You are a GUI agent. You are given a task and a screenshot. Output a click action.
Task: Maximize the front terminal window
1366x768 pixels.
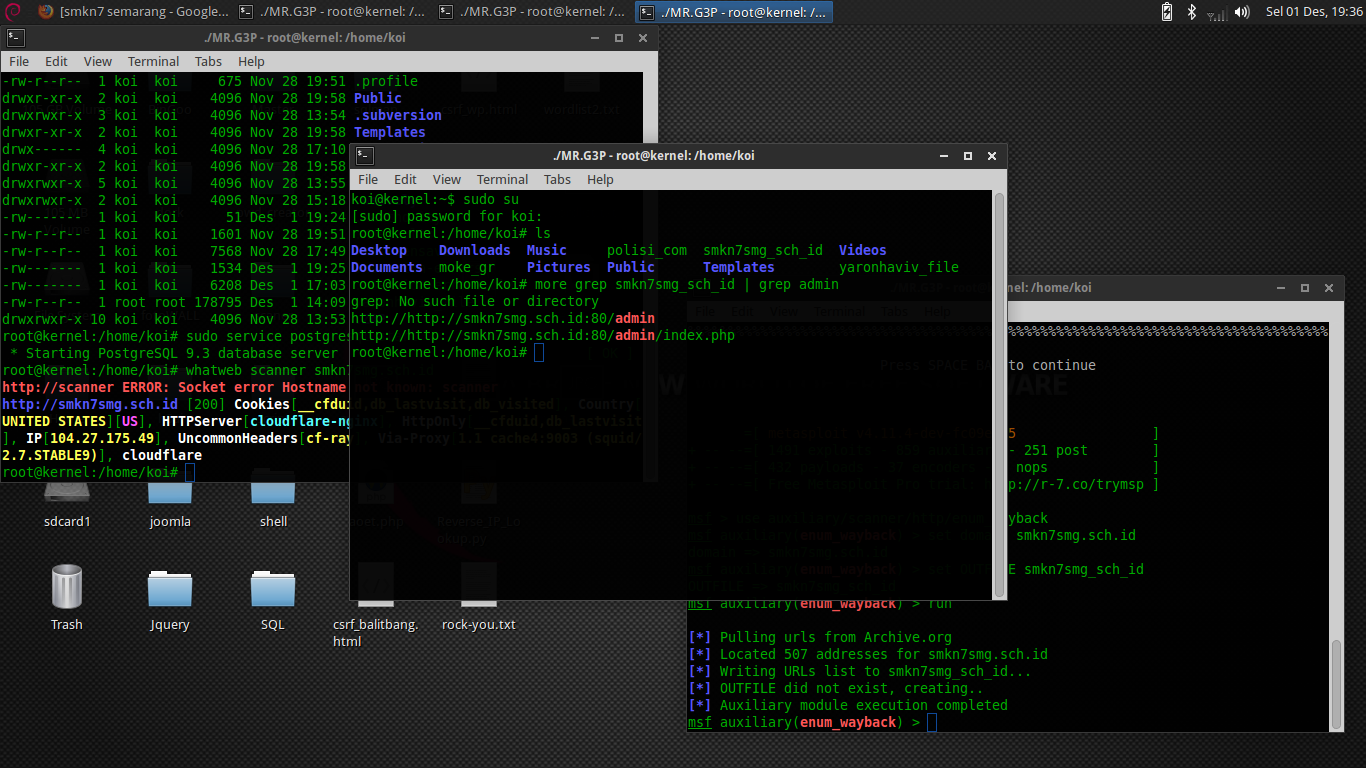(967, 156)
